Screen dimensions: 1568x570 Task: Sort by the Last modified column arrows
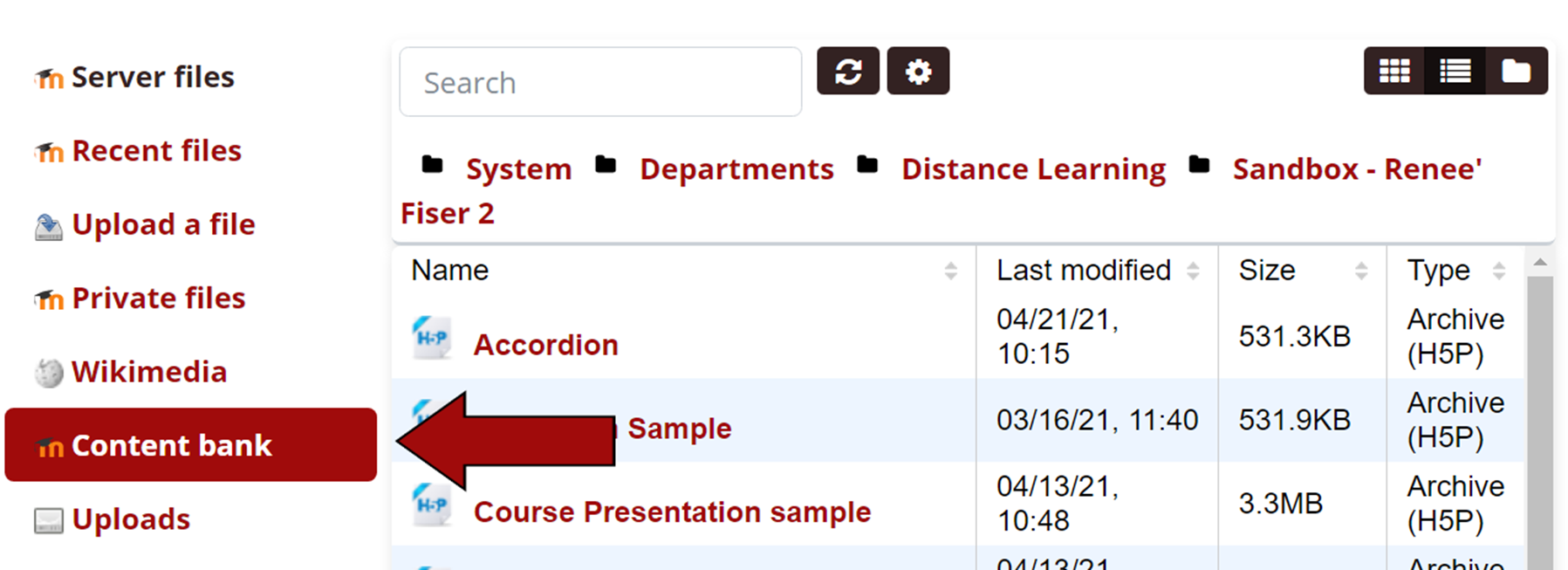pos(1195,271)
